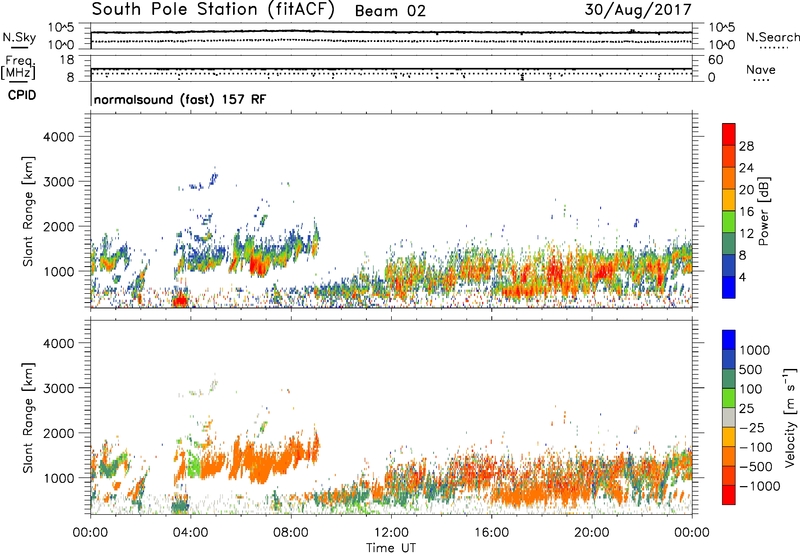
Task: Click the '100' tick on Velocity colorbar
Action: 751,389
